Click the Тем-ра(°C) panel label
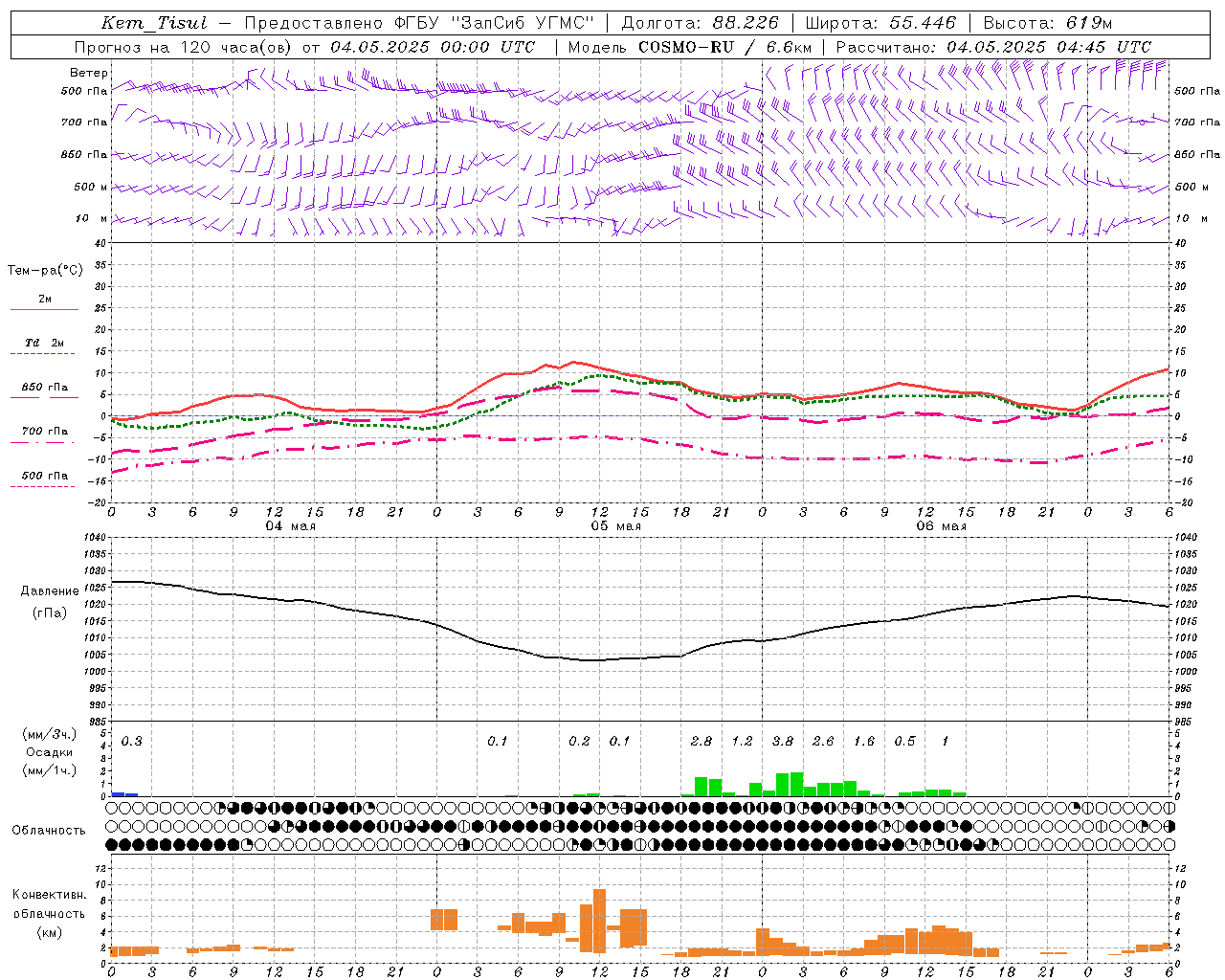Screen dimensions: 1225x980 coord(45,271)
